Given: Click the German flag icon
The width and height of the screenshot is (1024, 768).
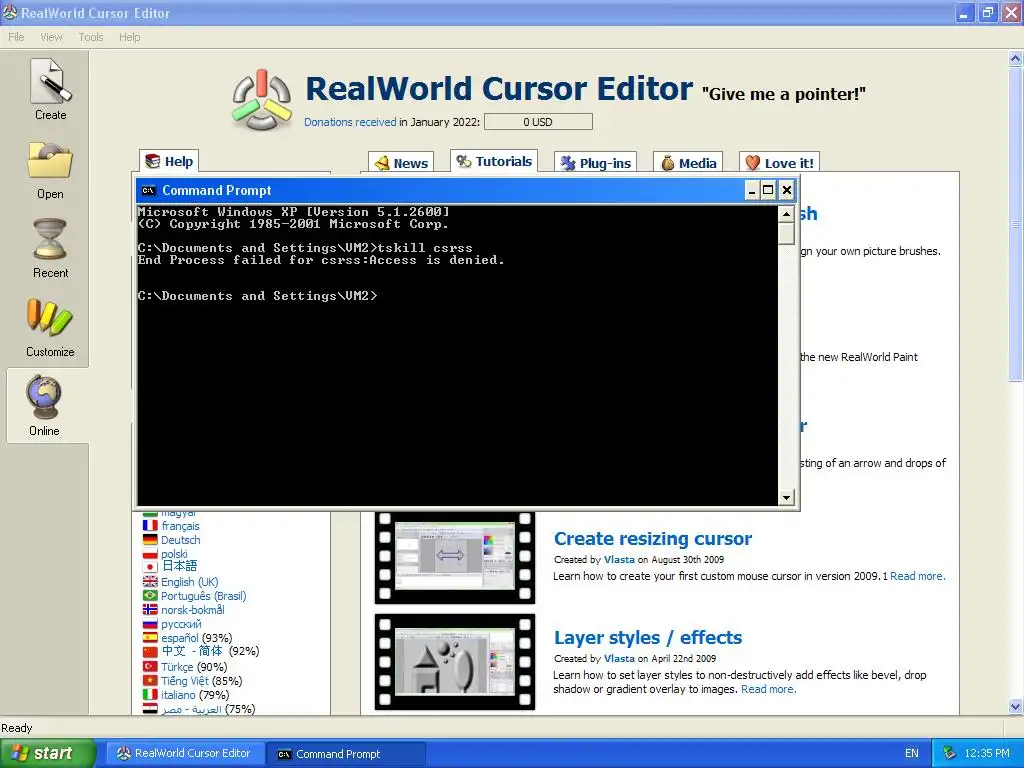Looking at the screenshot, I should pos(150,540).
